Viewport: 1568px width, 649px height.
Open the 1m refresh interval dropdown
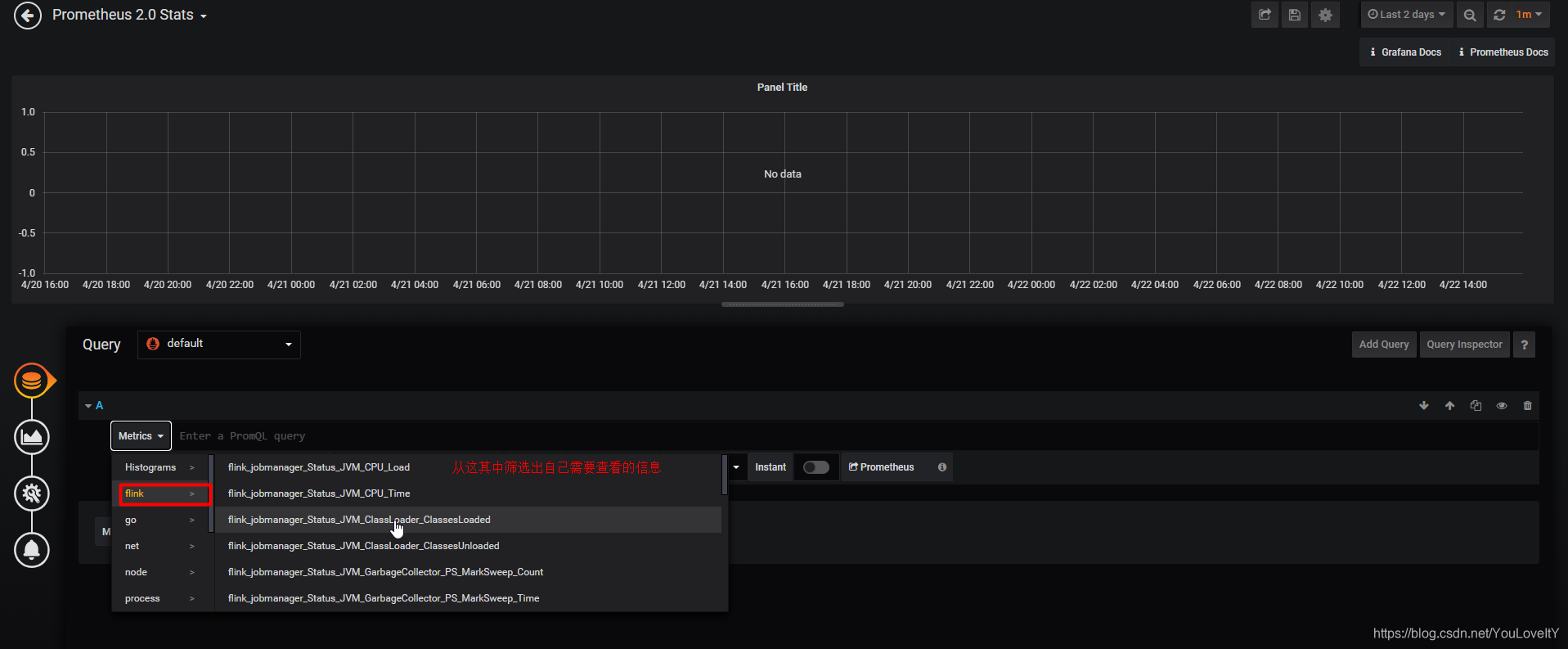click(x=1529, y=15)
